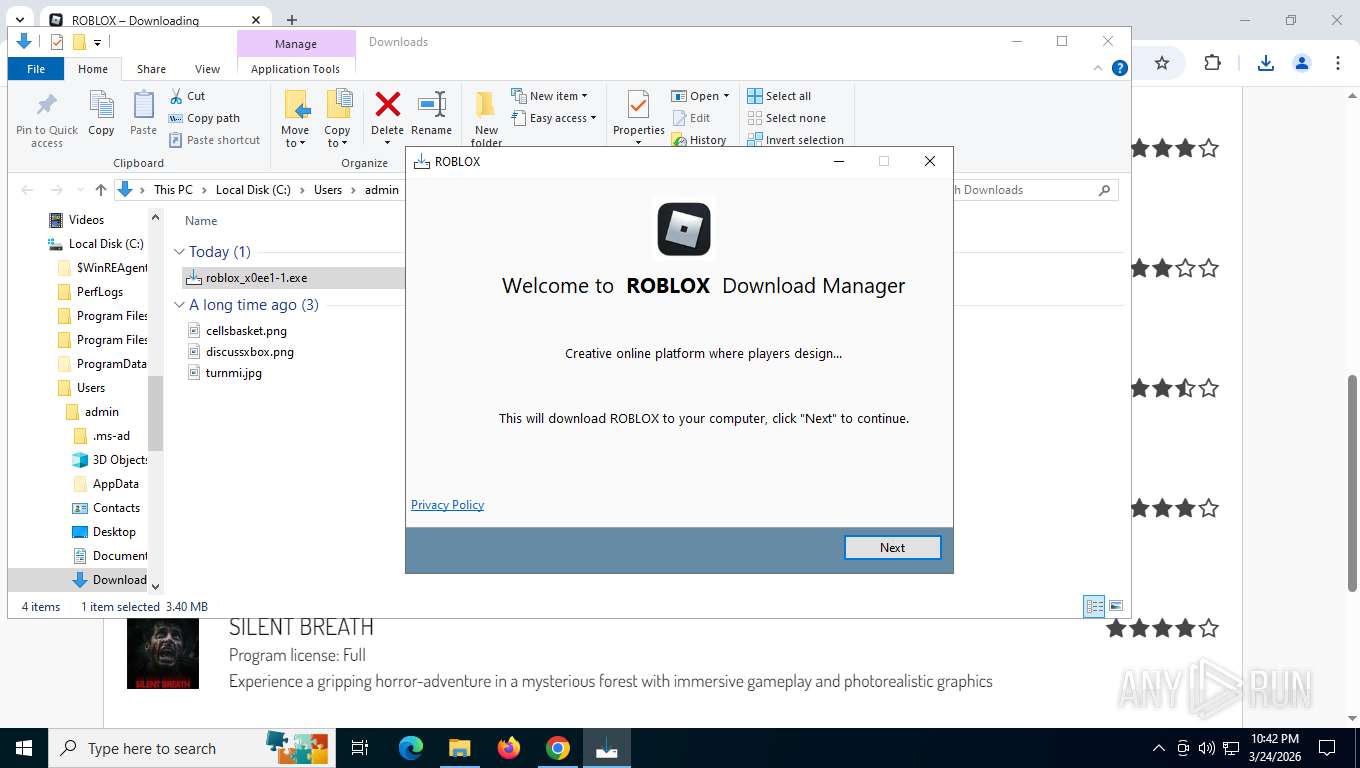Click Users in address breadcrumb
The image size is (1360, 768).
point(328,190)
